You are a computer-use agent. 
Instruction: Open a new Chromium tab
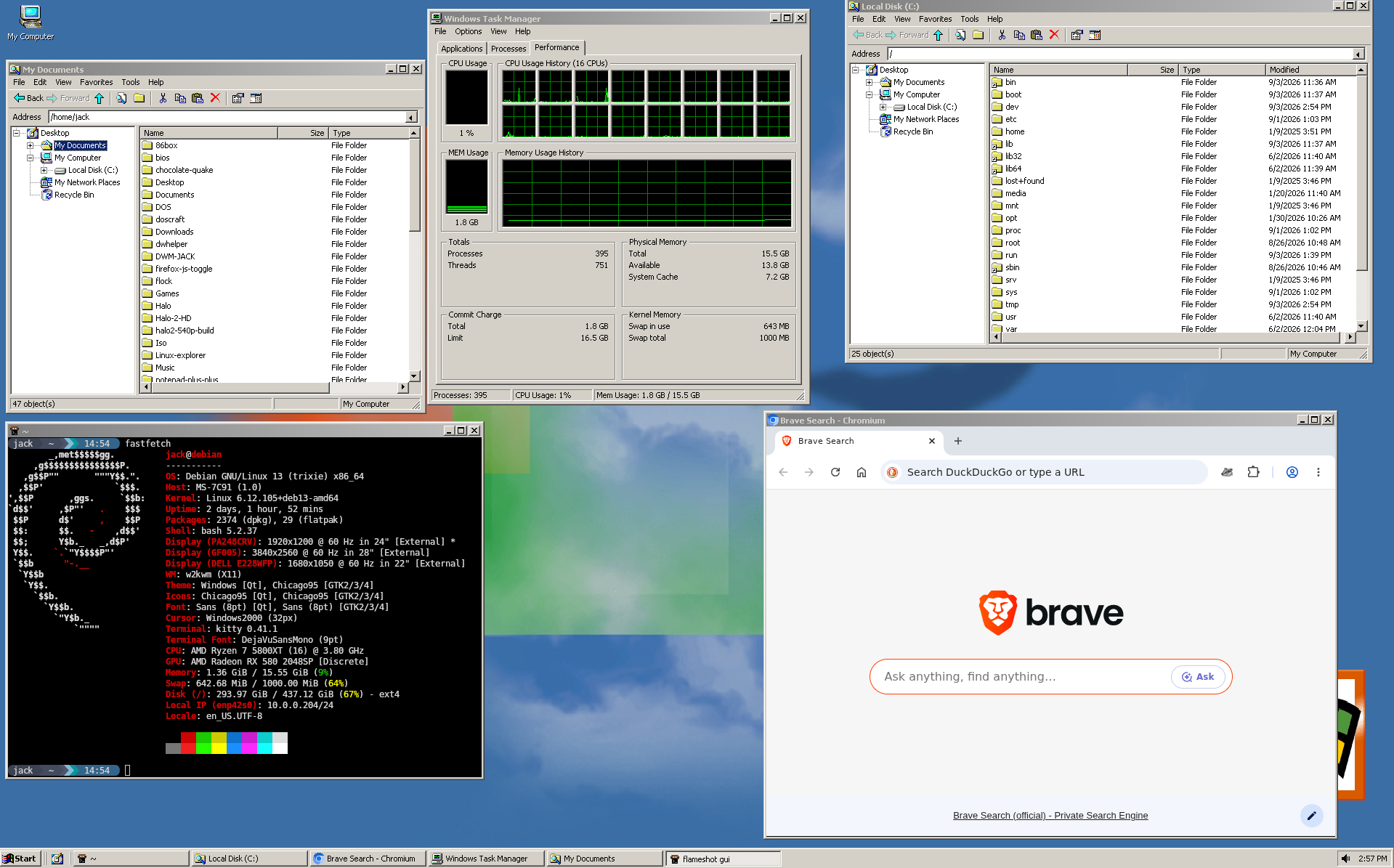[x=958, y=441]
